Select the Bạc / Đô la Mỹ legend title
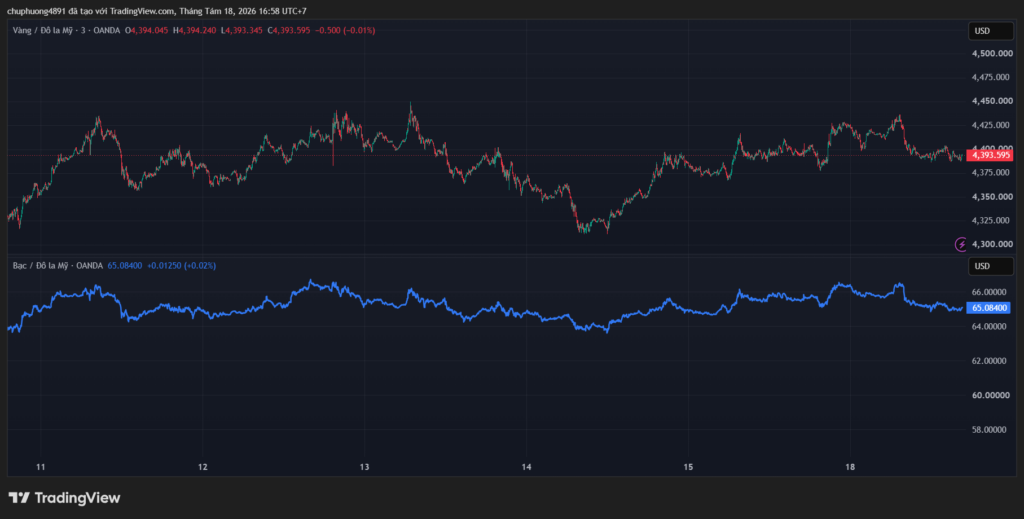1024x519 pixels. 57,266
